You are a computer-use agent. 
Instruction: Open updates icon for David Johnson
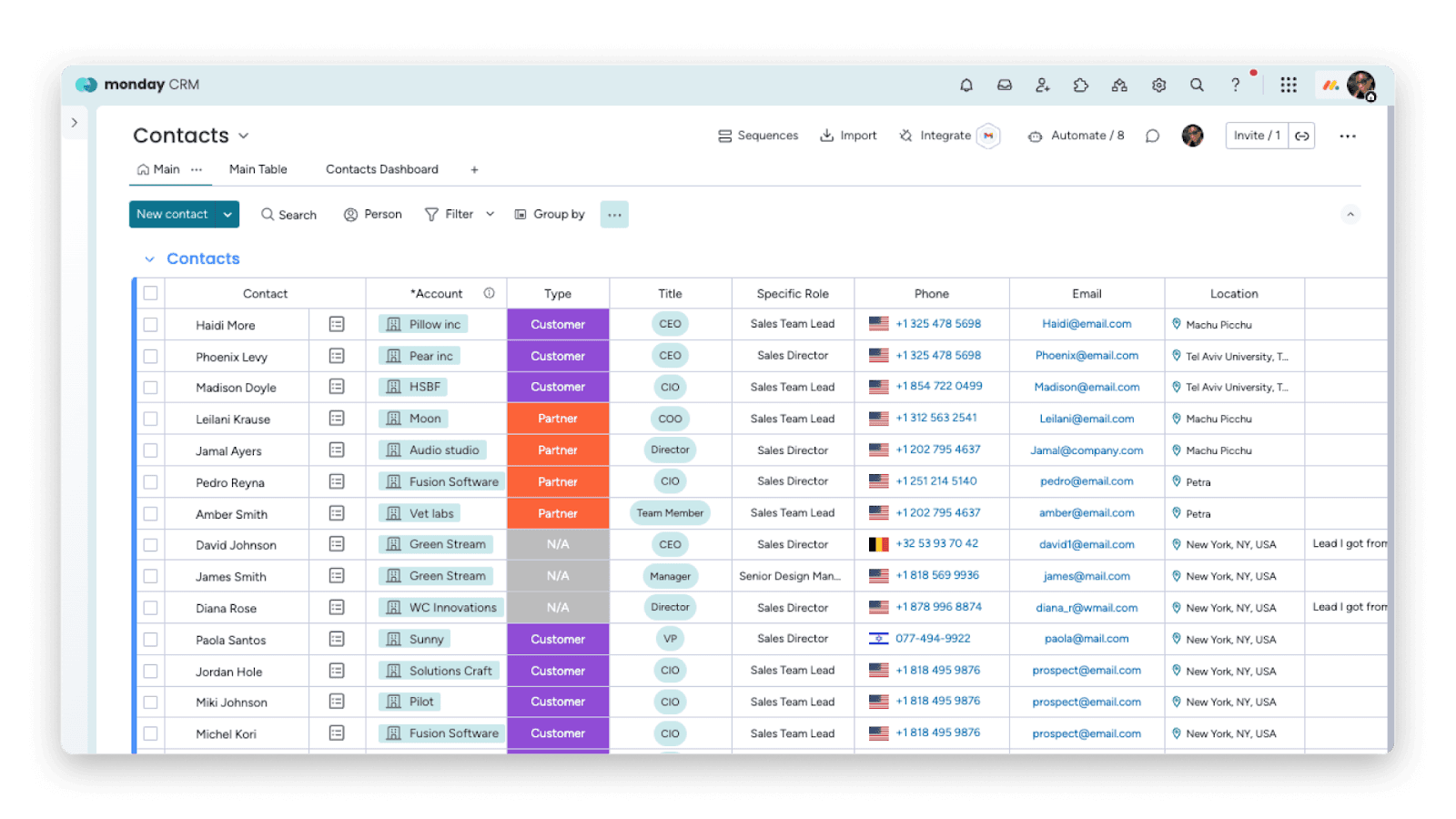[x=337, y=544]
